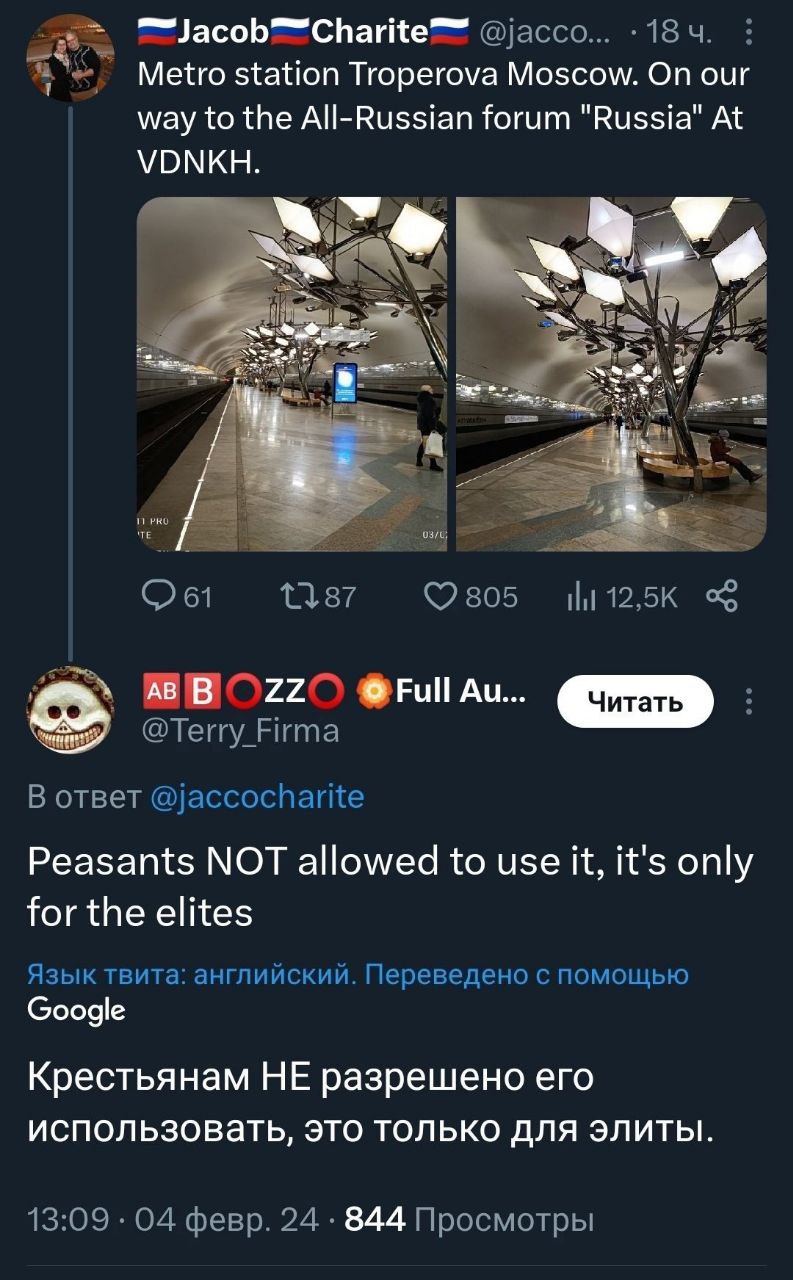
Task: Click the Google translation attribution
Action: pos(77,1010)
